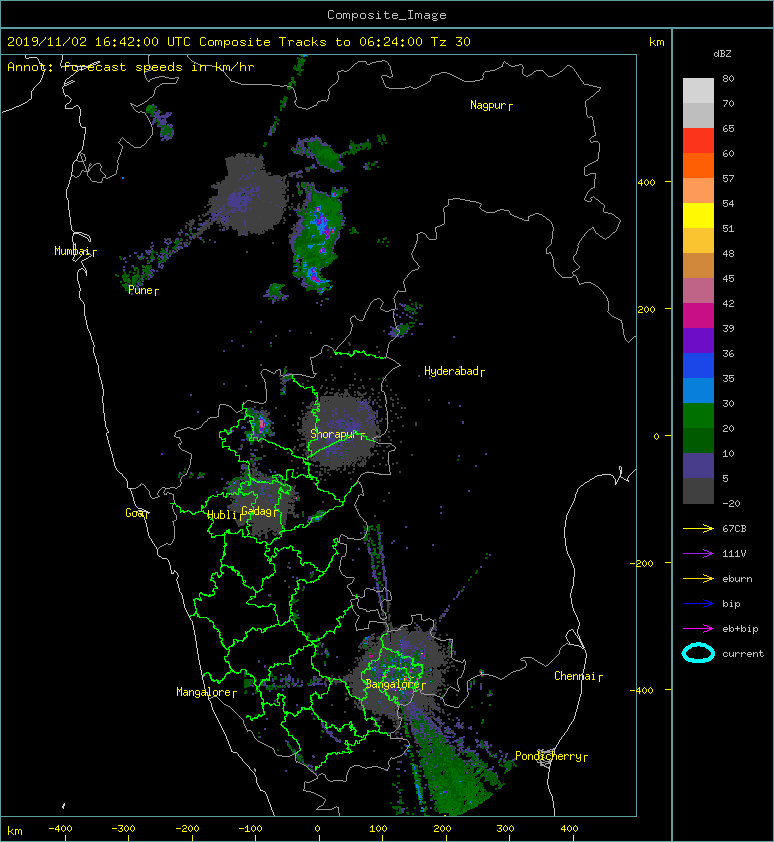Image resolution: width=774 pixels, height=842 pixels.
Task: Click the bip blue arrow legend icon
Action: point(698,604)
